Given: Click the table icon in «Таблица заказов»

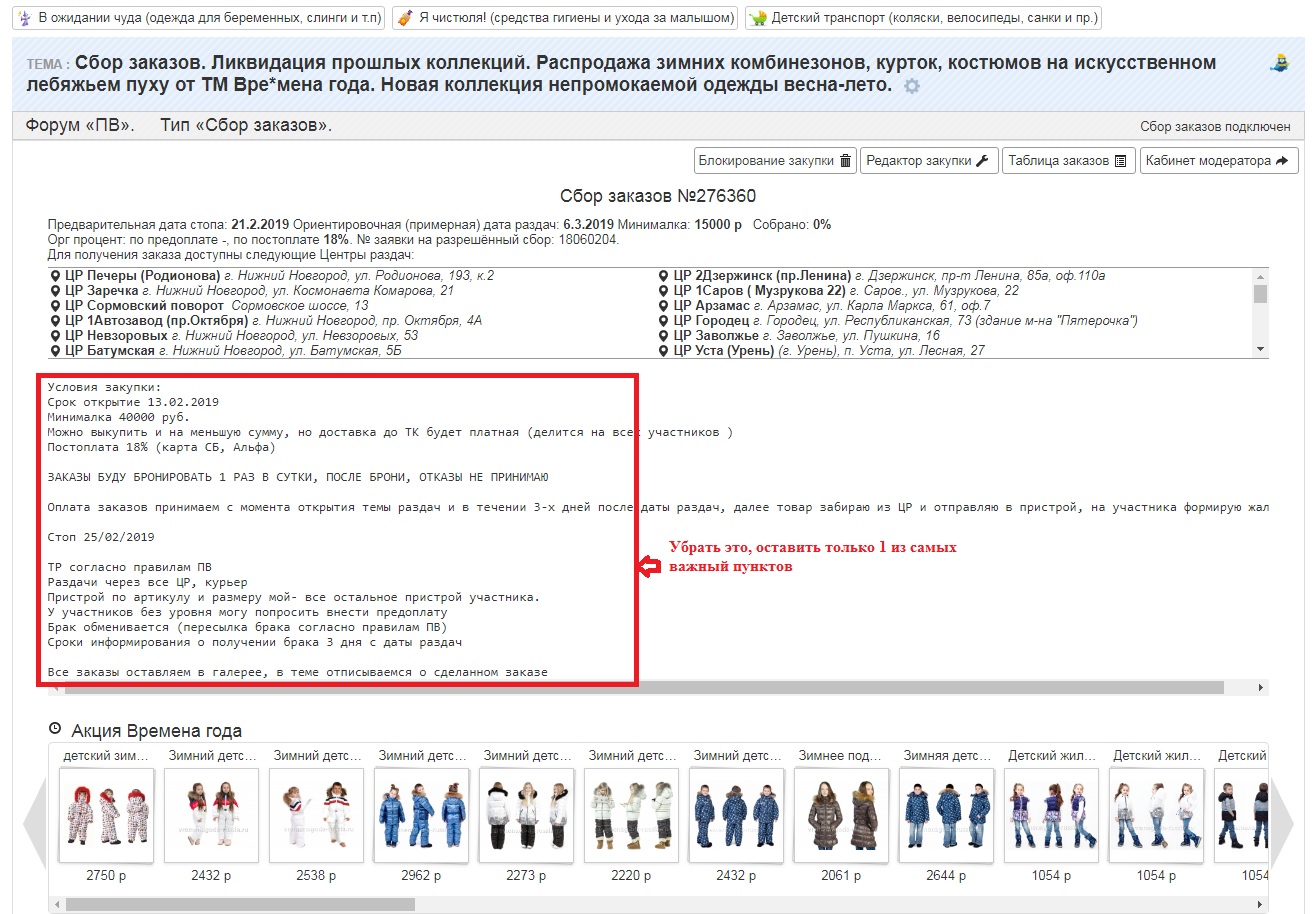Looking at the screenshot, I should coord(1121,161).
